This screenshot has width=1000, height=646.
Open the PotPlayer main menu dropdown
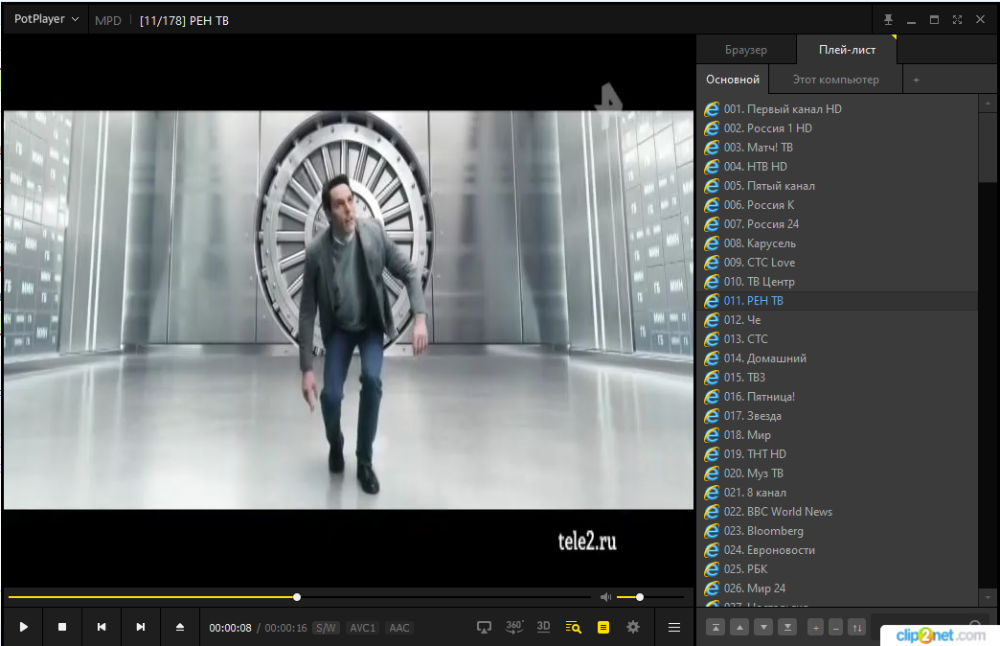[x=46, y=19]
